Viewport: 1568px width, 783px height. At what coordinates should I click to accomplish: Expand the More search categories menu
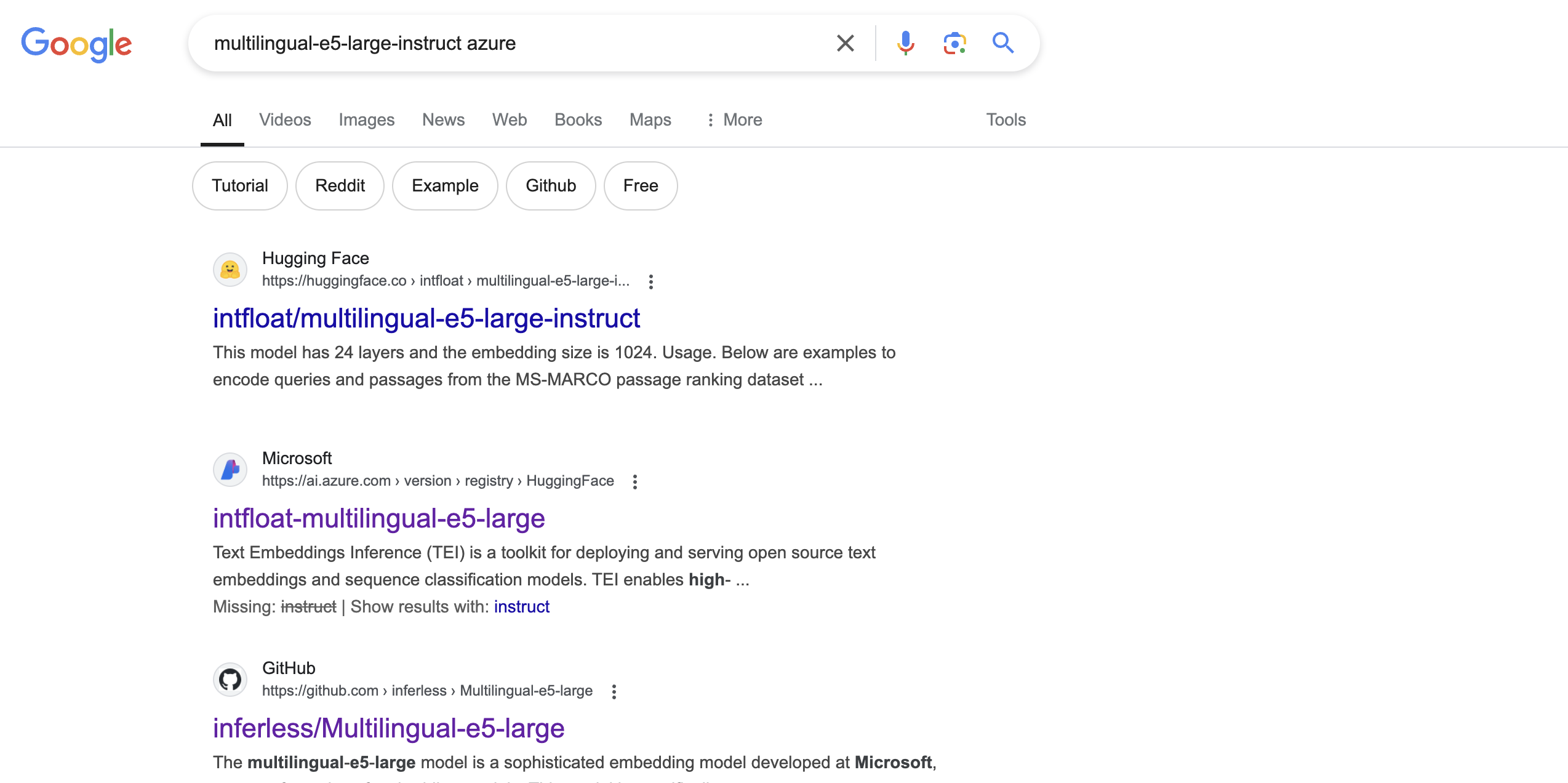coord(734,119)
